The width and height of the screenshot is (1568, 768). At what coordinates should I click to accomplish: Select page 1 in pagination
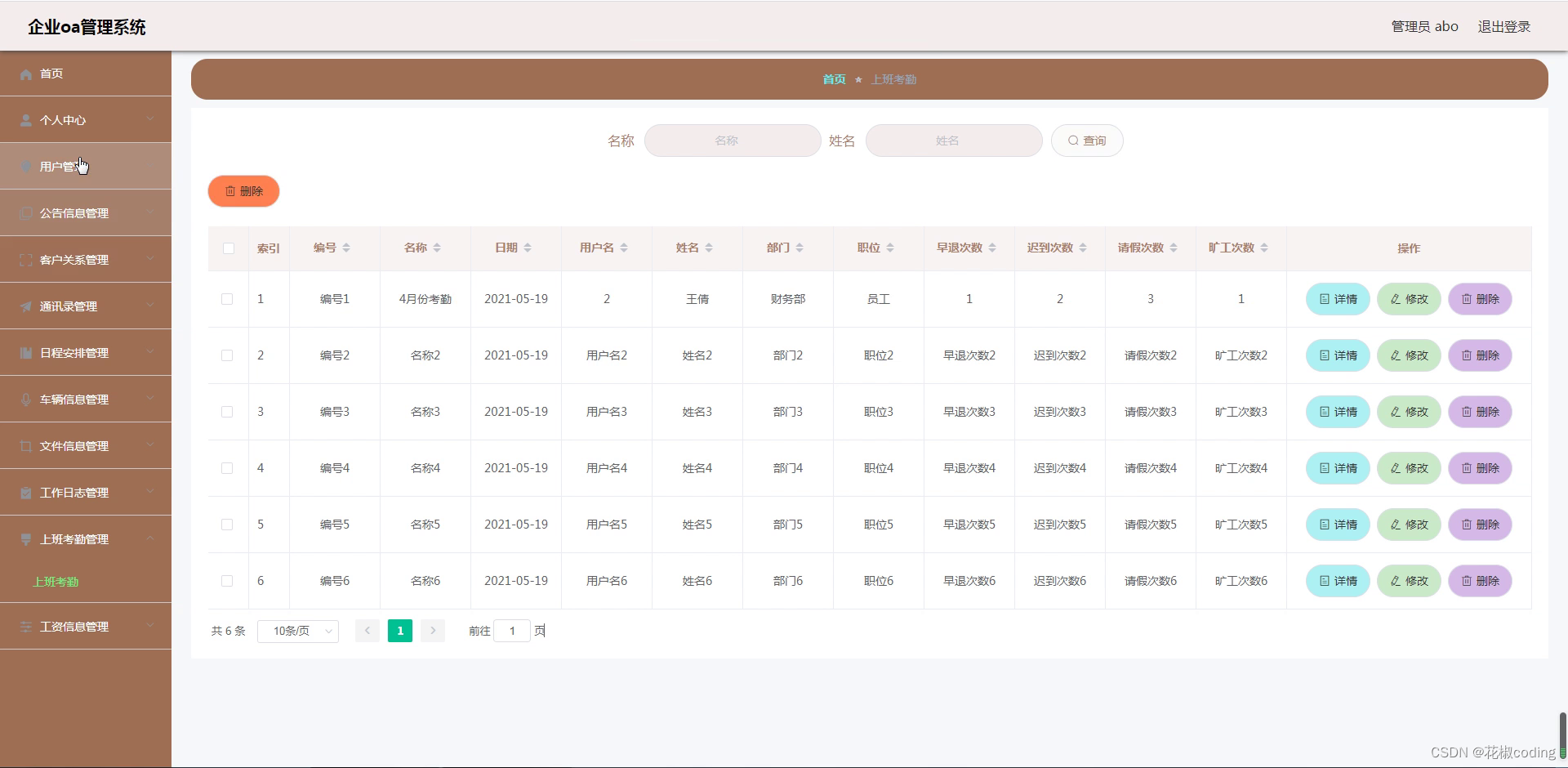point(400,631)
